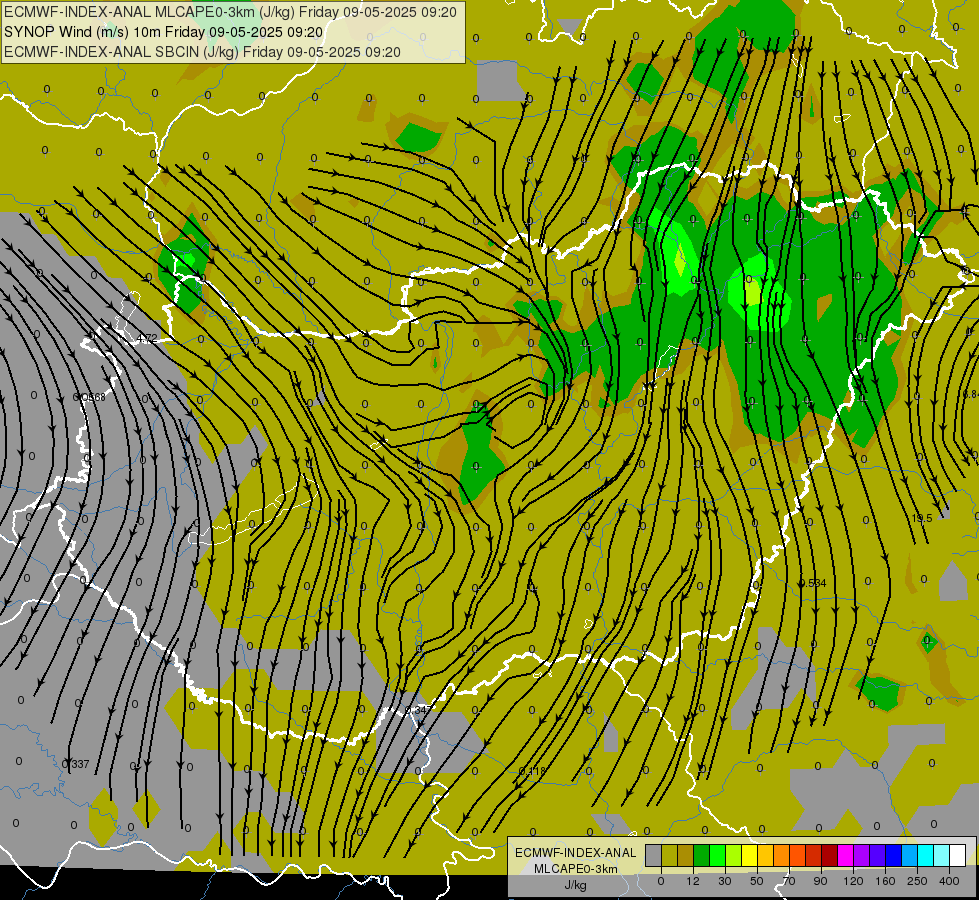Click the legend parameter name MLCAPE0-3km

[x=575, y=869]
